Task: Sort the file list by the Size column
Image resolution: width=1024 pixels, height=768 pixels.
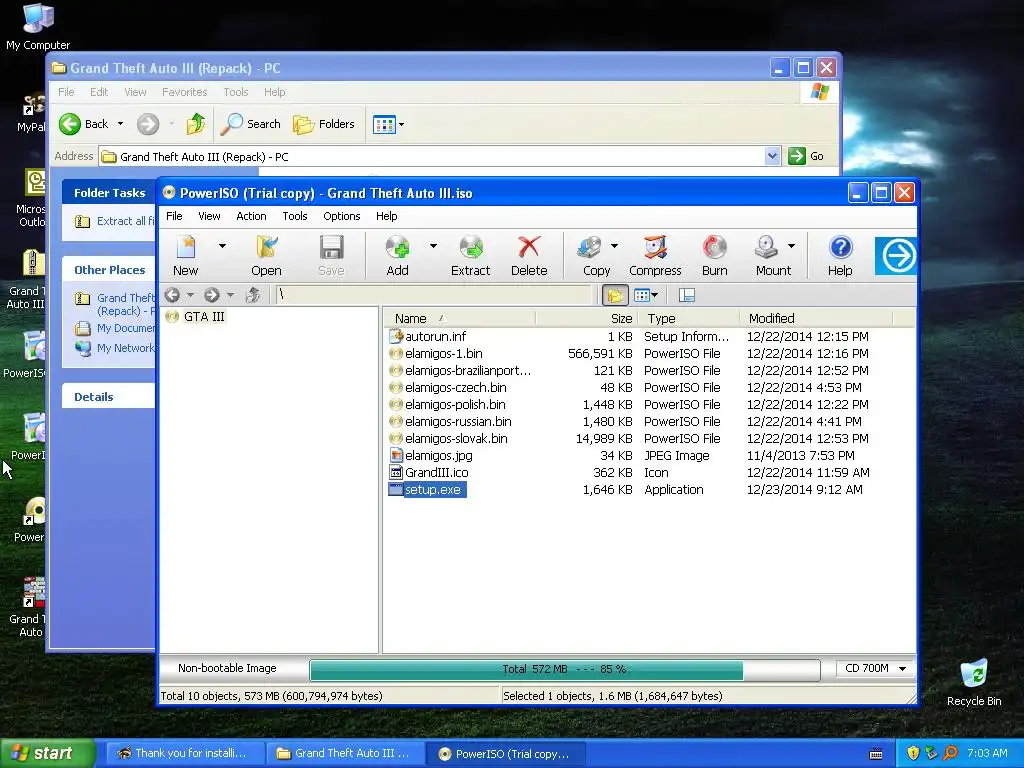Action: coord(585,318)
